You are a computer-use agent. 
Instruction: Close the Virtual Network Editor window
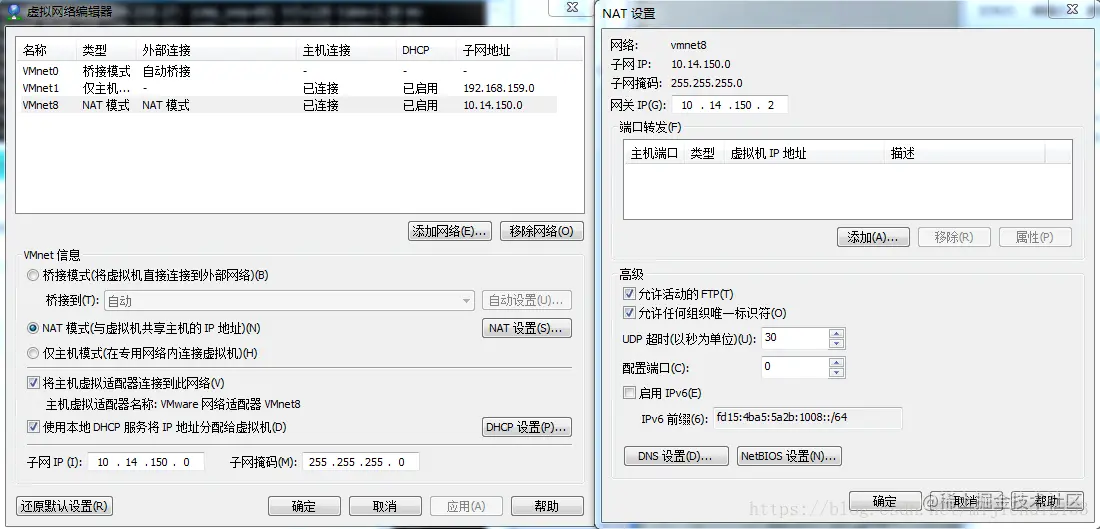click(x=574, y=7)
